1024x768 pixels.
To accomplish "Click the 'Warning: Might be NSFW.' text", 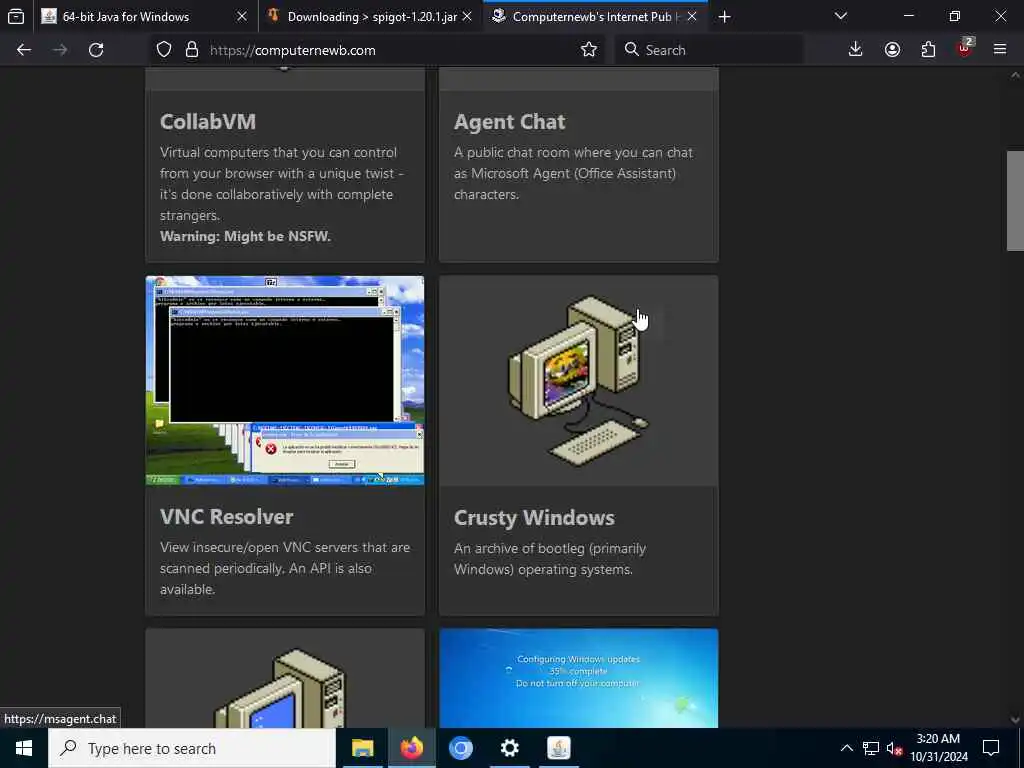I will (x=246, y=236).
